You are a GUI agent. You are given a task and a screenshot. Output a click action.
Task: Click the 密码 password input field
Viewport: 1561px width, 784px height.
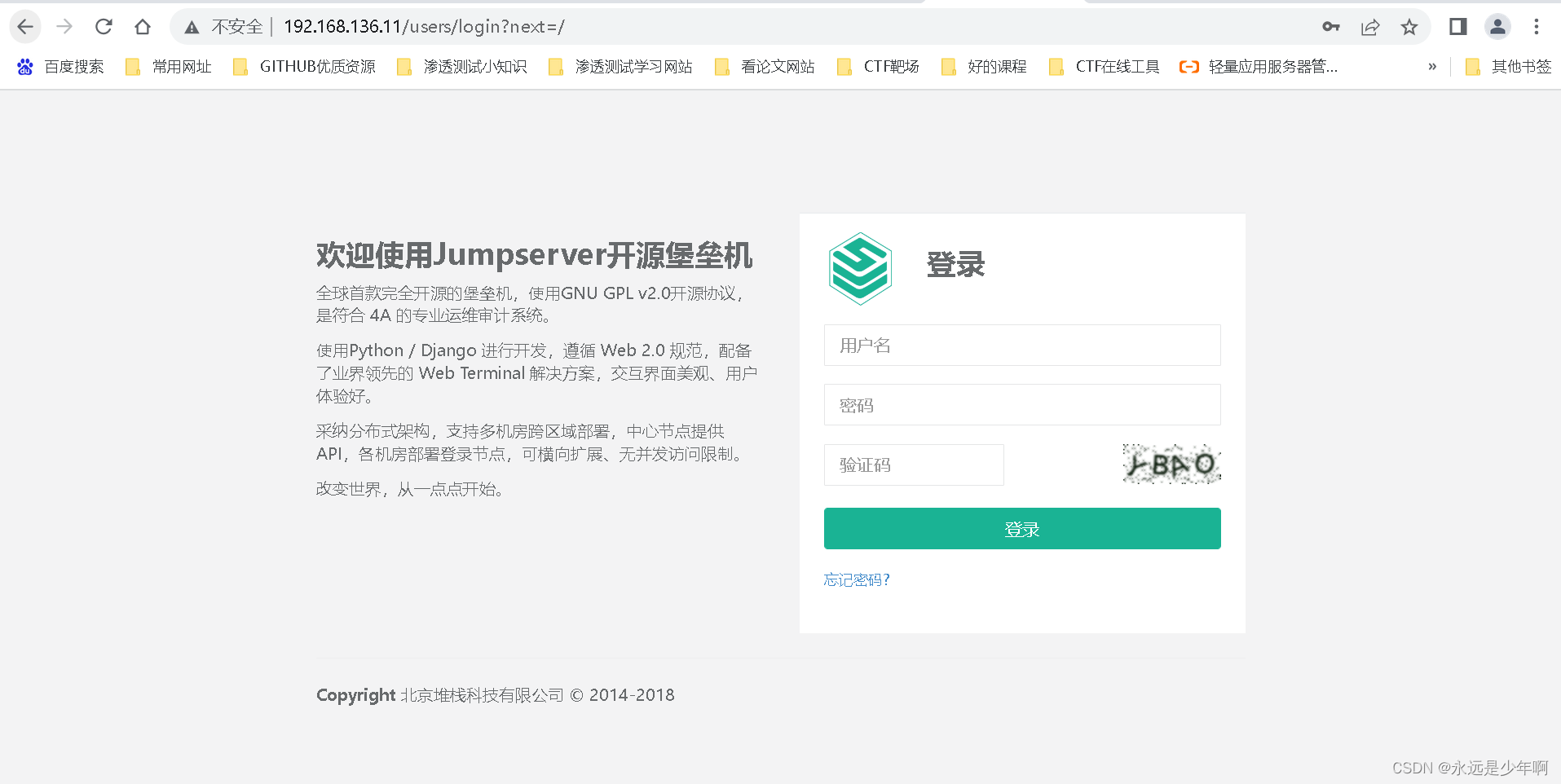click(x=1021, y=404)
